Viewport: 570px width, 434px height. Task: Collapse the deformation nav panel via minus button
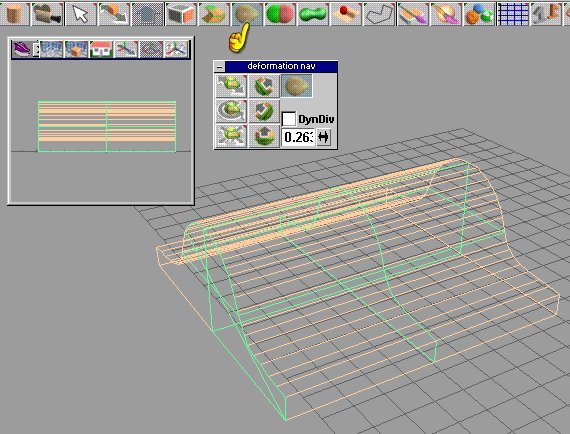point(220,67)
